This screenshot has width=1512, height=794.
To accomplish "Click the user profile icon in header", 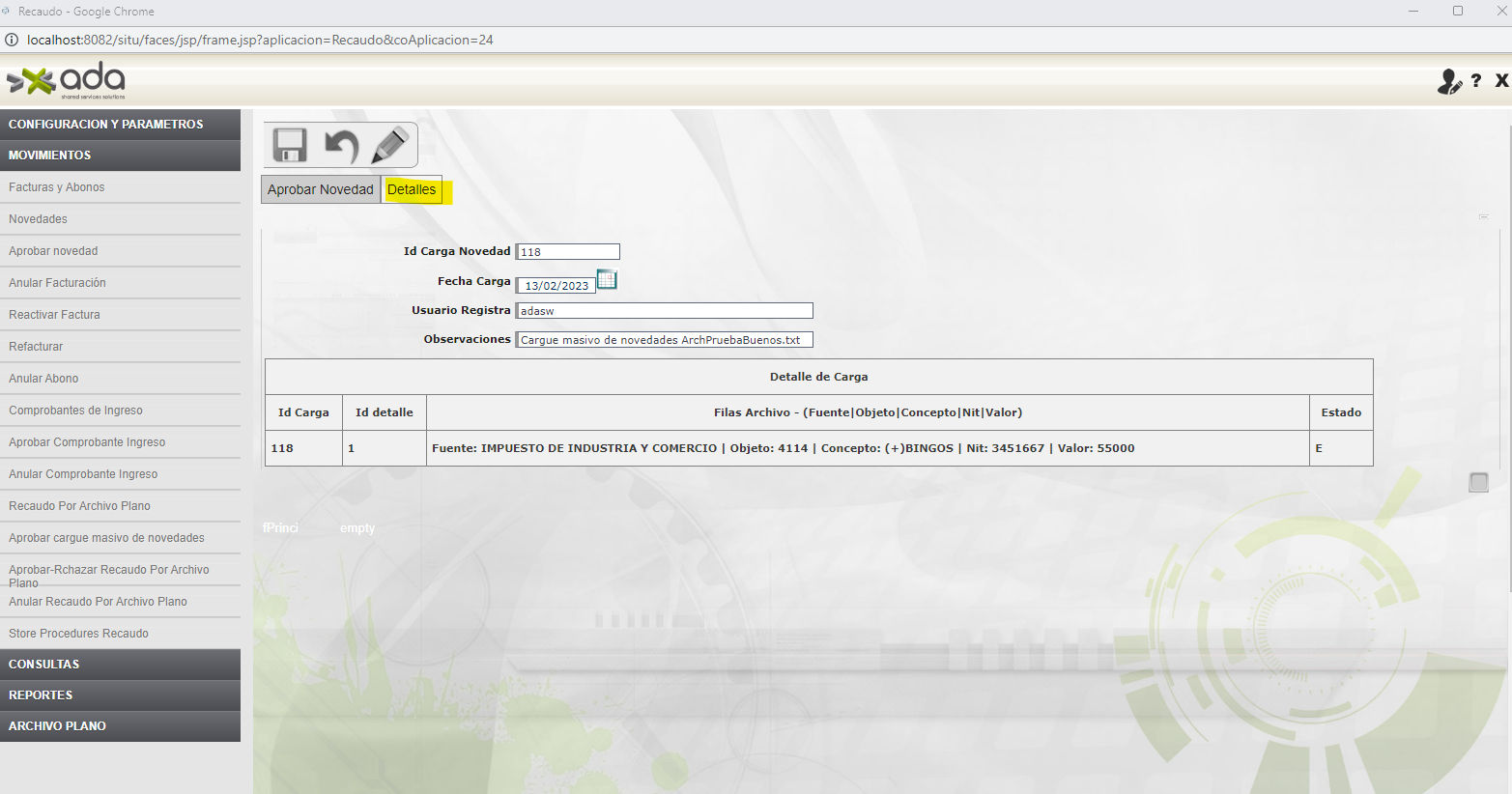I will pyautogui.click(x=1449, y=82).
